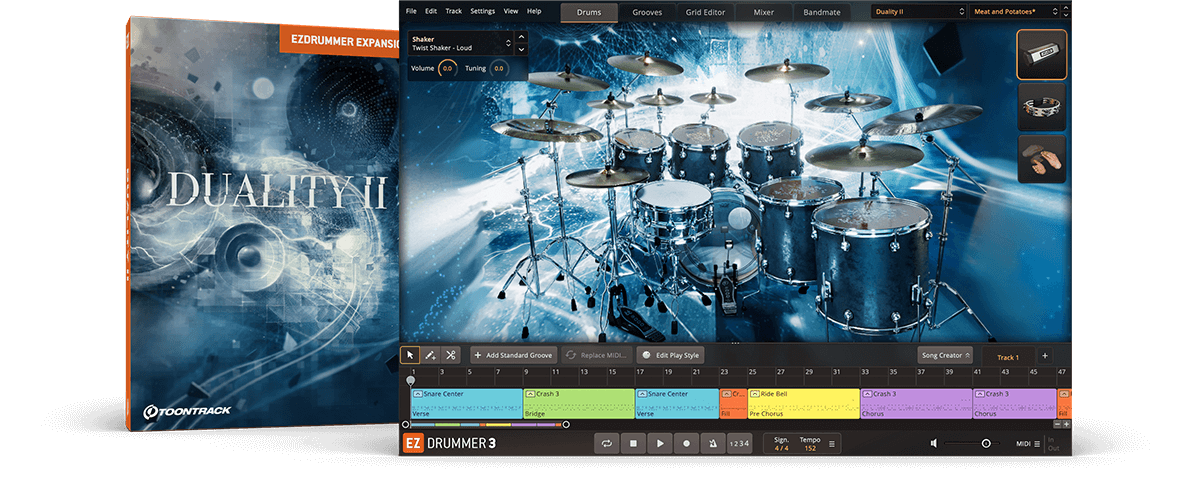
Task: Select the pencil draw tool
Action: pyautogui.click(x=430, y=355)
